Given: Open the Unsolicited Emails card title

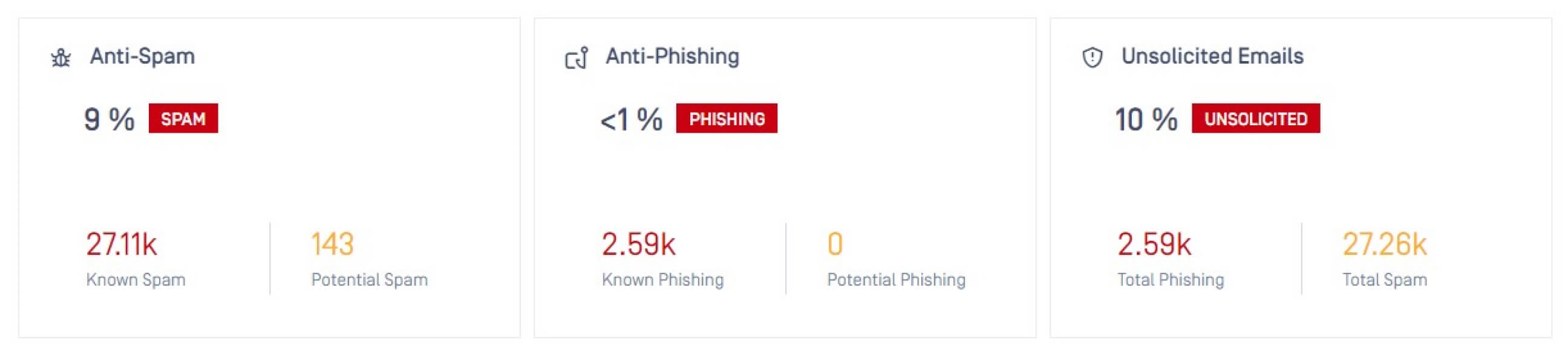Looking at the screenshot, I should [x=1212, y=56].
